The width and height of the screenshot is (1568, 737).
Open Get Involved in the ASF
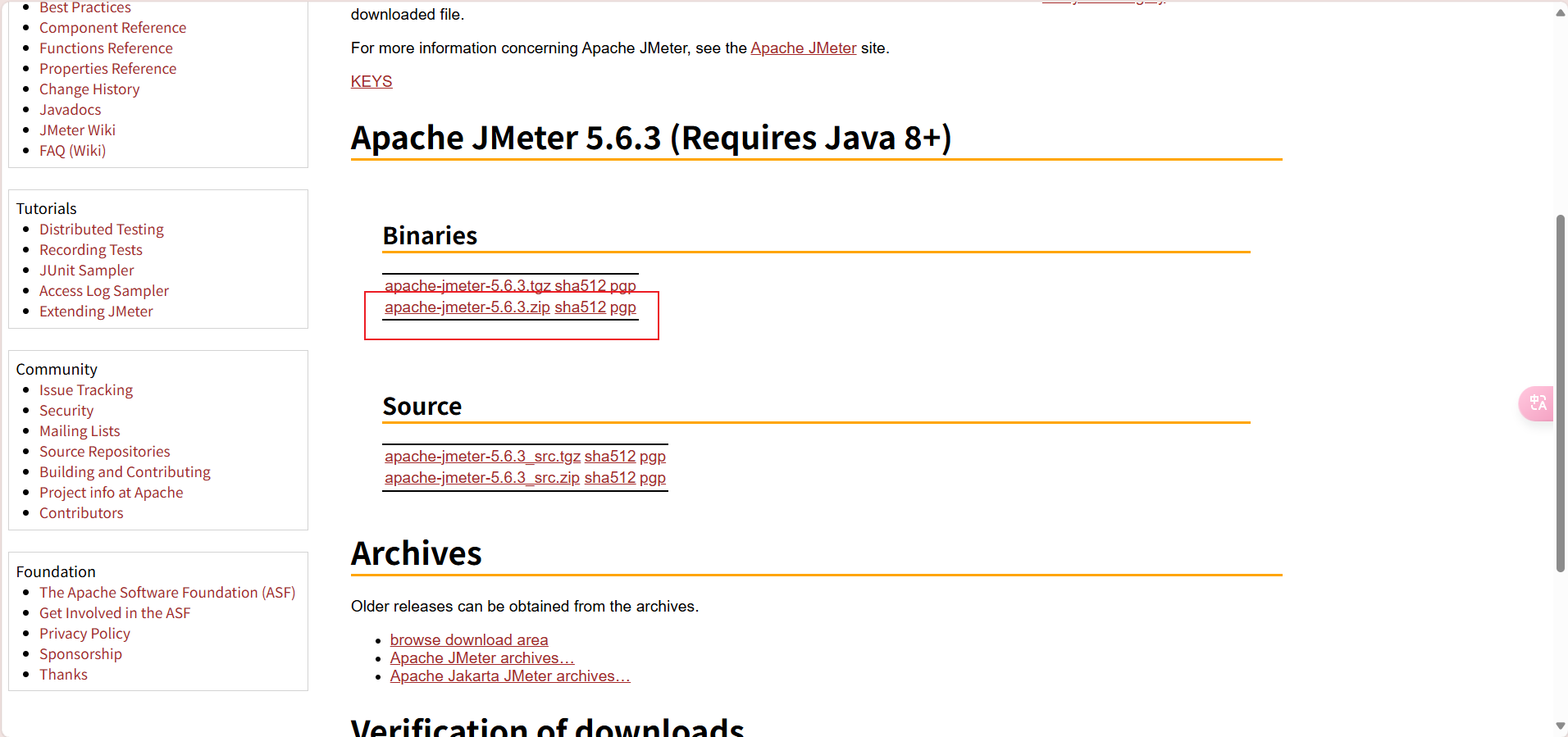click(x=115, y=613)
